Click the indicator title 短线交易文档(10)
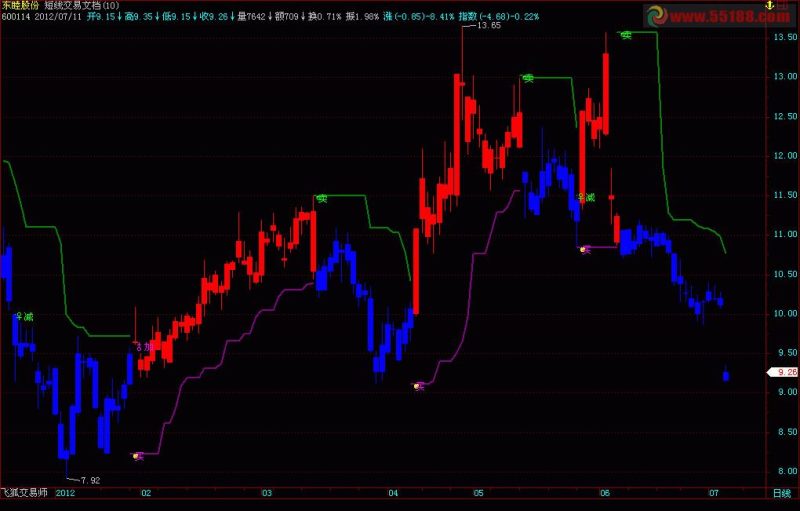 pos(82,6)
